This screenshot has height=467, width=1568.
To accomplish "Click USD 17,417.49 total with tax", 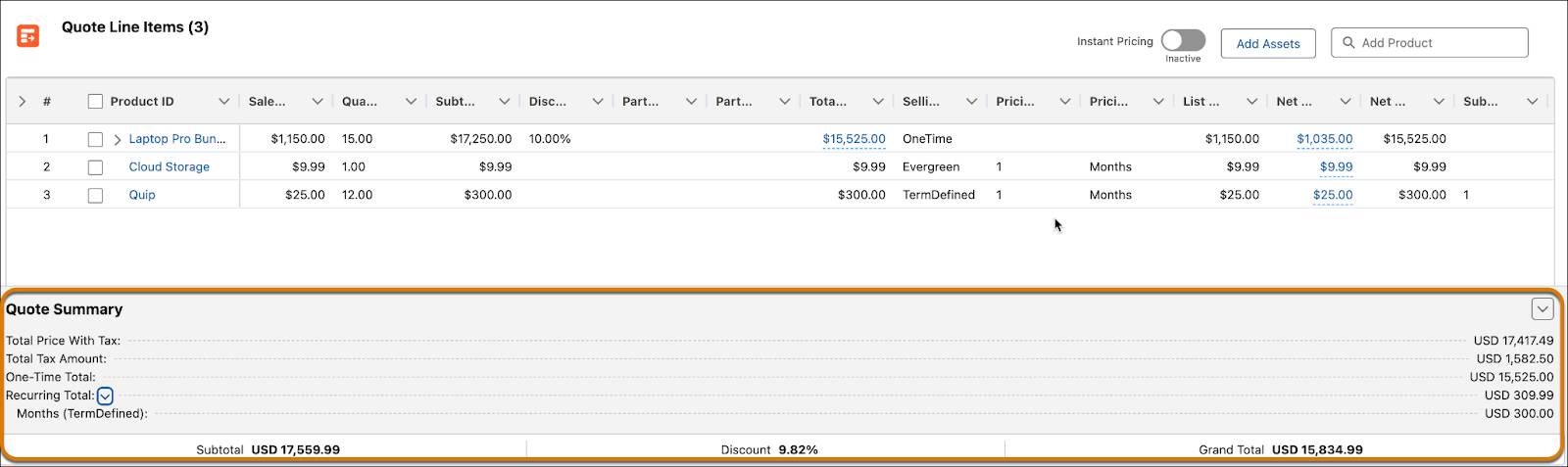I will pos(1513,341).
